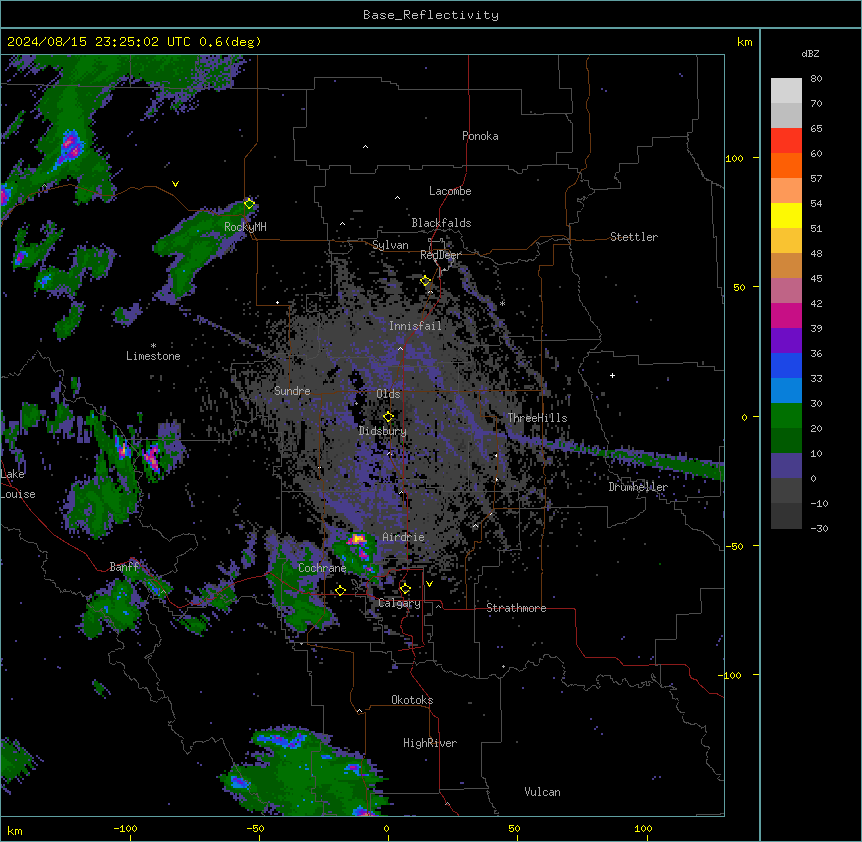Viewport: 862px width, 842px height.
Task: Click the Lacombe city label
Action: 450,191
